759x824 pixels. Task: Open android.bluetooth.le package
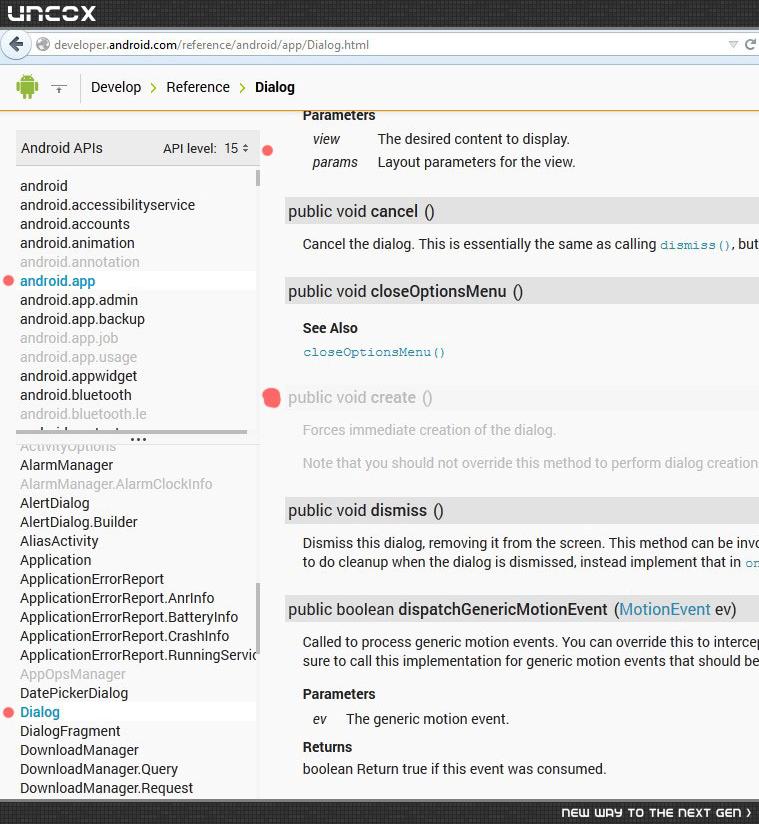coord(83,414)
